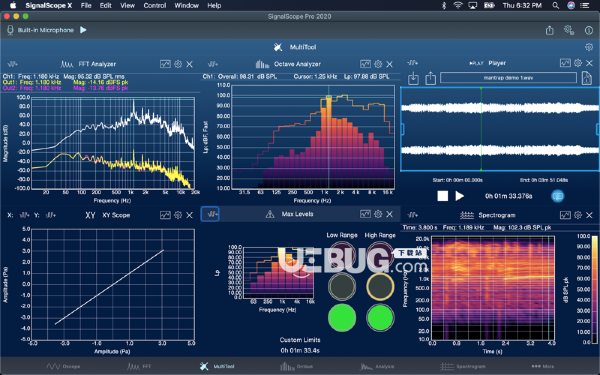Open the File menu
This screenshot has height=375, width=600.
click(x=86, y=5)
